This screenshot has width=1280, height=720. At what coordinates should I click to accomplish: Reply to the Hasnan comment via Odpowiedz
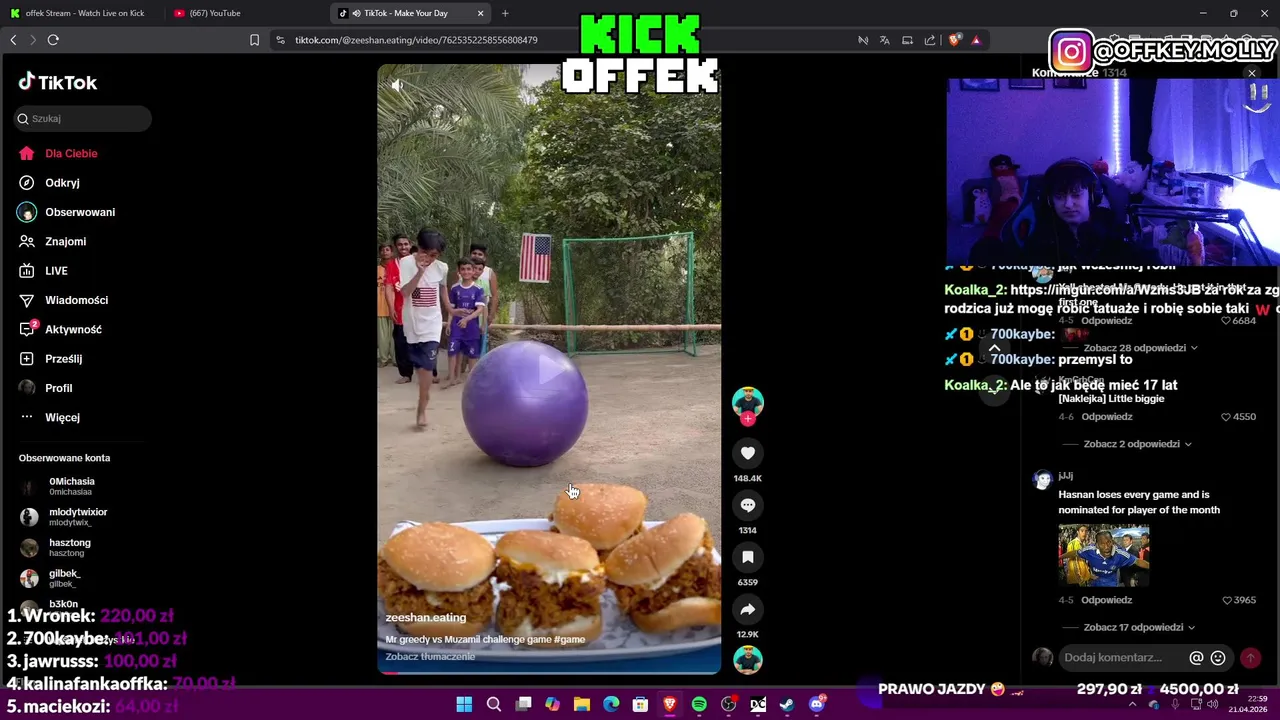(1106, 600)
